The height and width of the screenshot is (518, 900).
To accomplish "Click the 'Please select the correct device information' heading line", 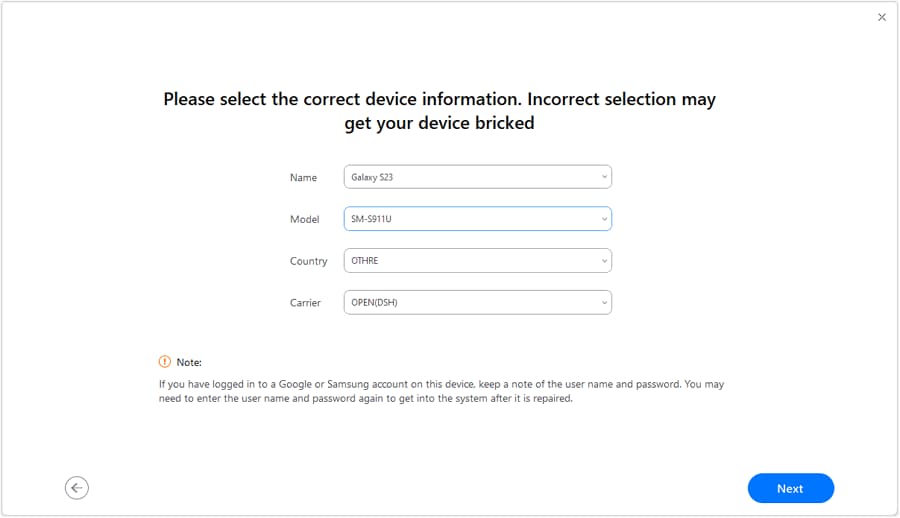I will coord(440,99).
